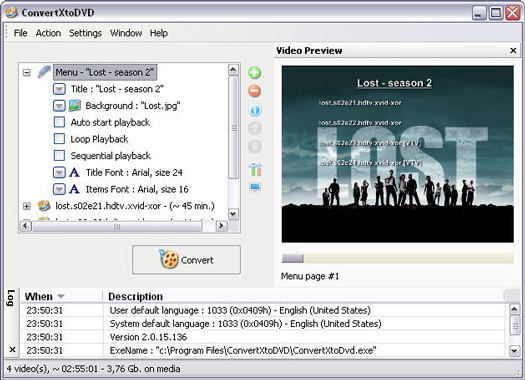Click the "Menu page #1" label
The image size is (525, 380).
tap(310, 276)
